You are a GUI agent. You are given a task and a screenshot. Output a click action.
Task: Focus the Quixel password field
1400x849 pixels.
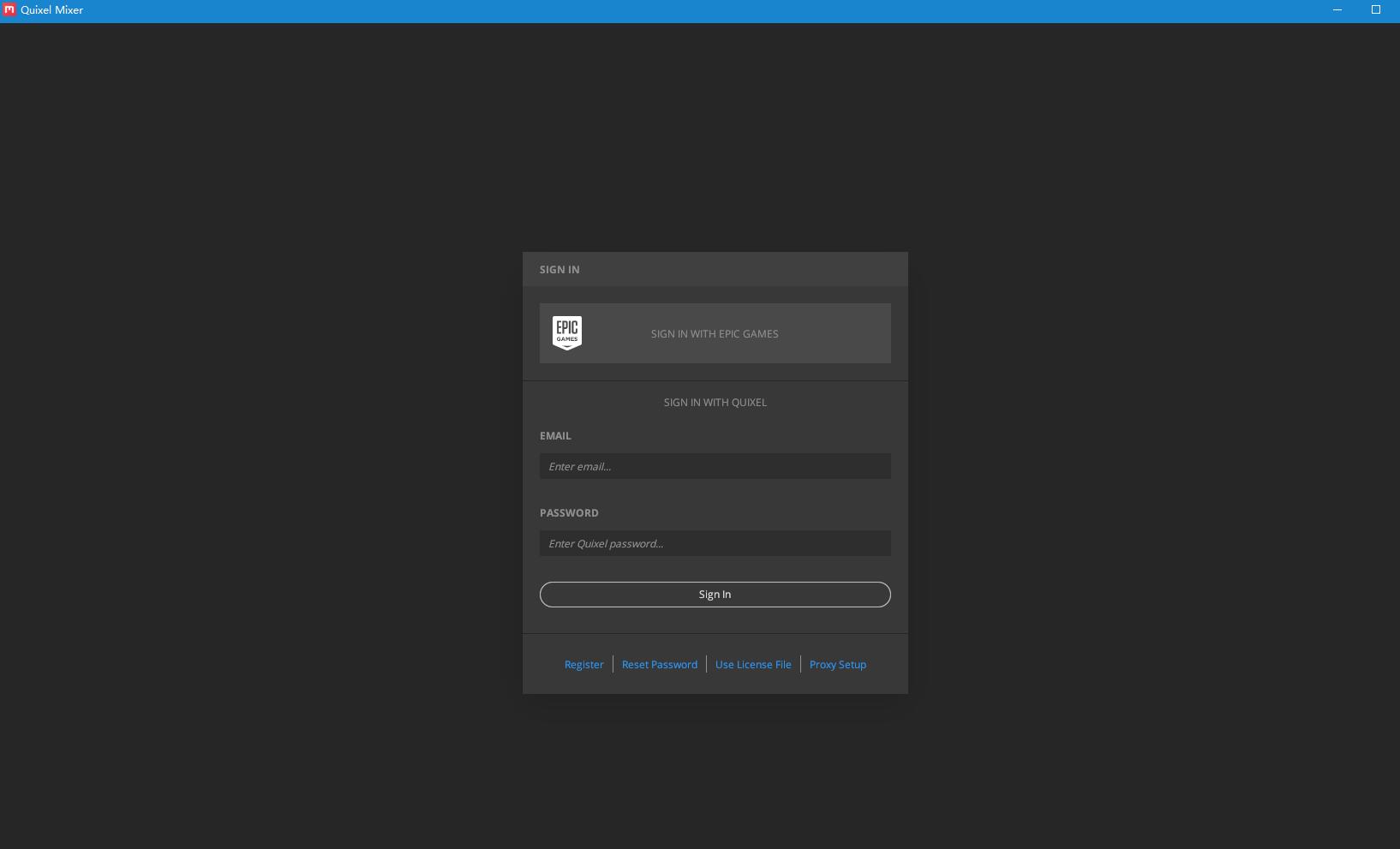pyautogui.click(x=715, y=543)
